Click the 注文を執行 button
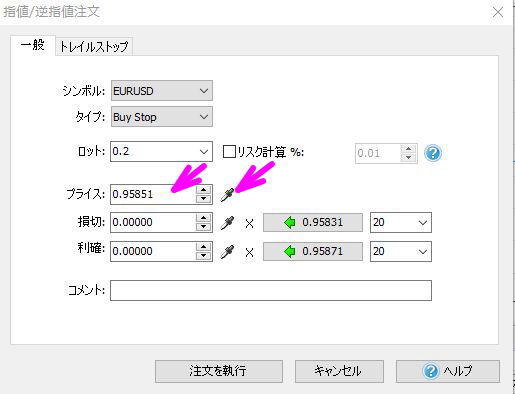The width and height of the screenshot is (515, 394). (219, 371)
